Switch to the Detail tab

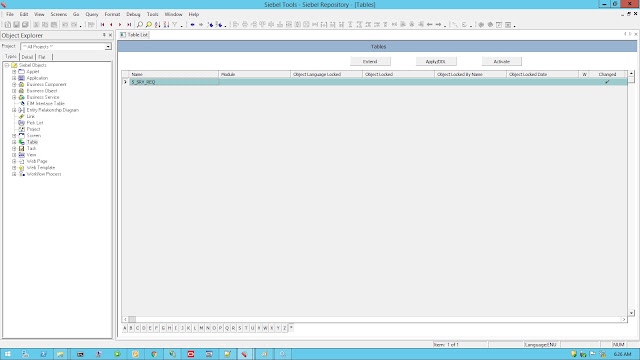coord(27,57)
